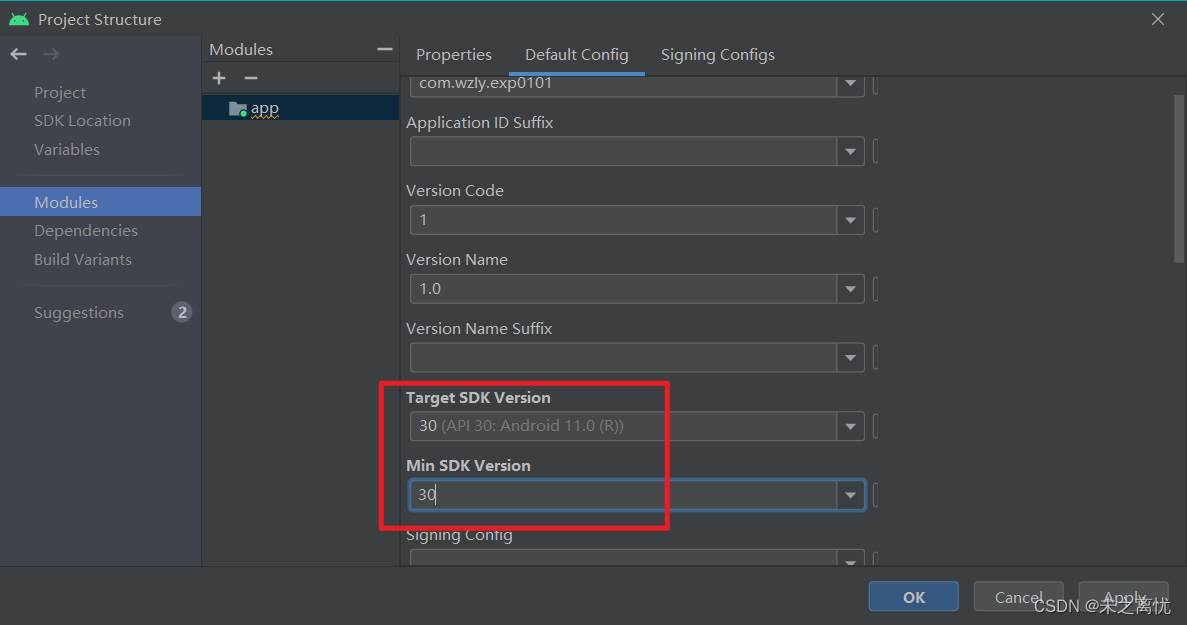Screen dimensions: 1187x625
Task: Click the Target SDK Version label
Action: 478,397
